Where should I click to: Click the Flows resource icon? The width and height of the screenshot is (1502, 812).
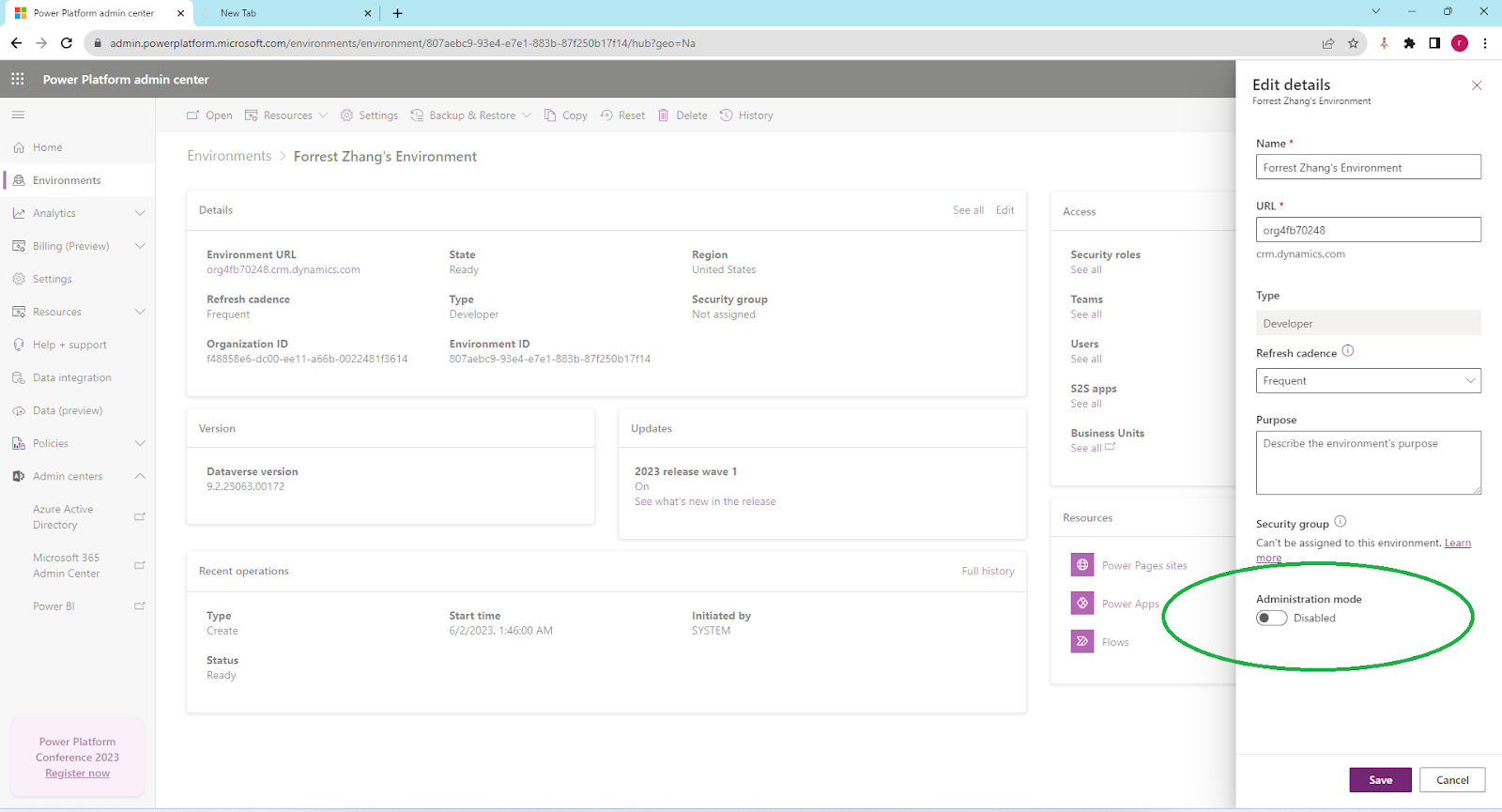1082,642
